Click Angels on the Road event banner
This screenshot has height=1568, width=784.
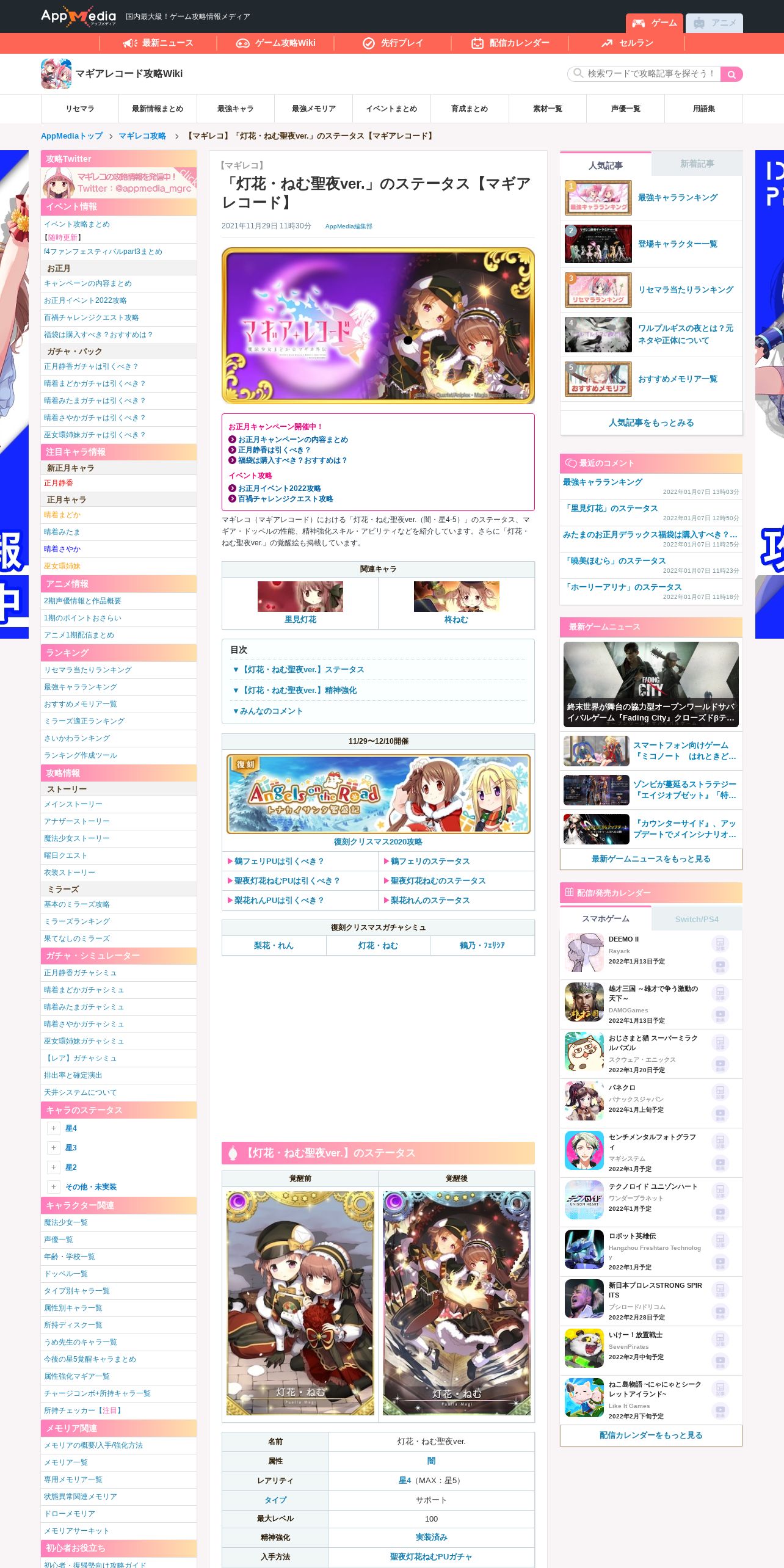tap(379, 794)
